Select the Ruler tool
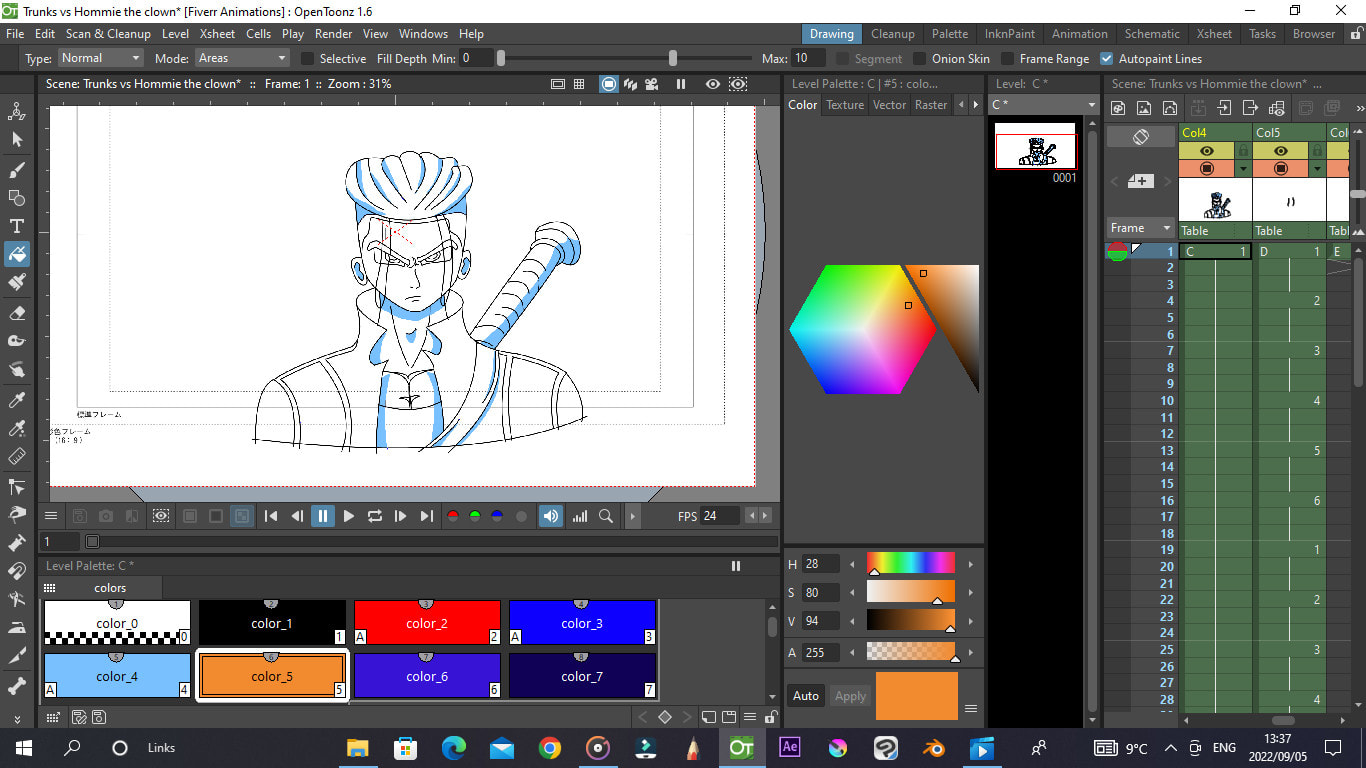 point(17,457)
